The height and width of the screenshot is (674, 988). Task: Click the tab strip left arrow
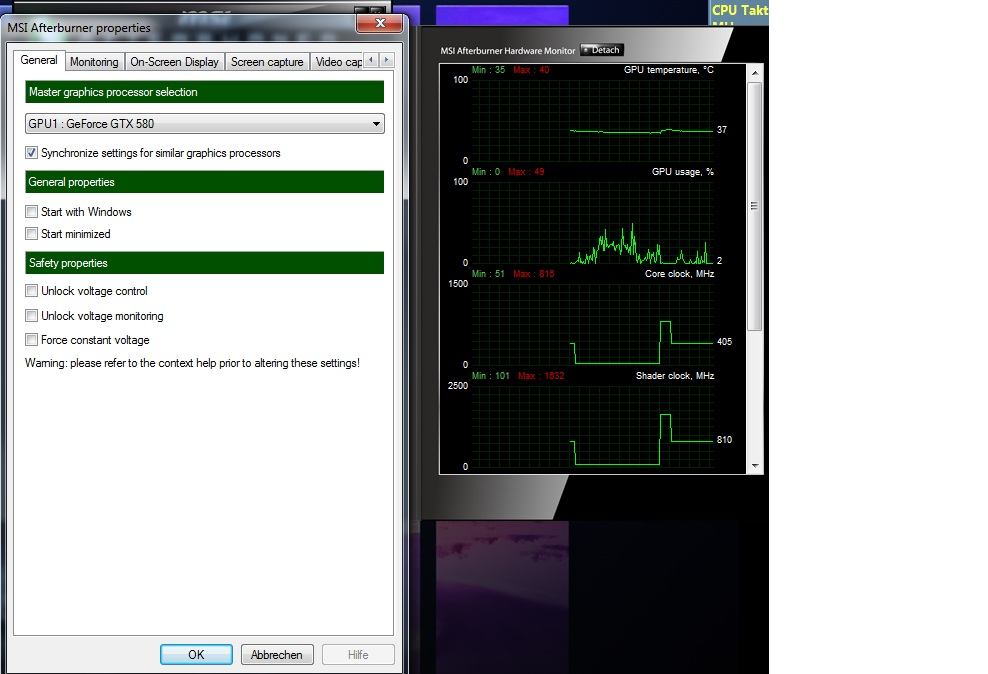tap(372, 60)
